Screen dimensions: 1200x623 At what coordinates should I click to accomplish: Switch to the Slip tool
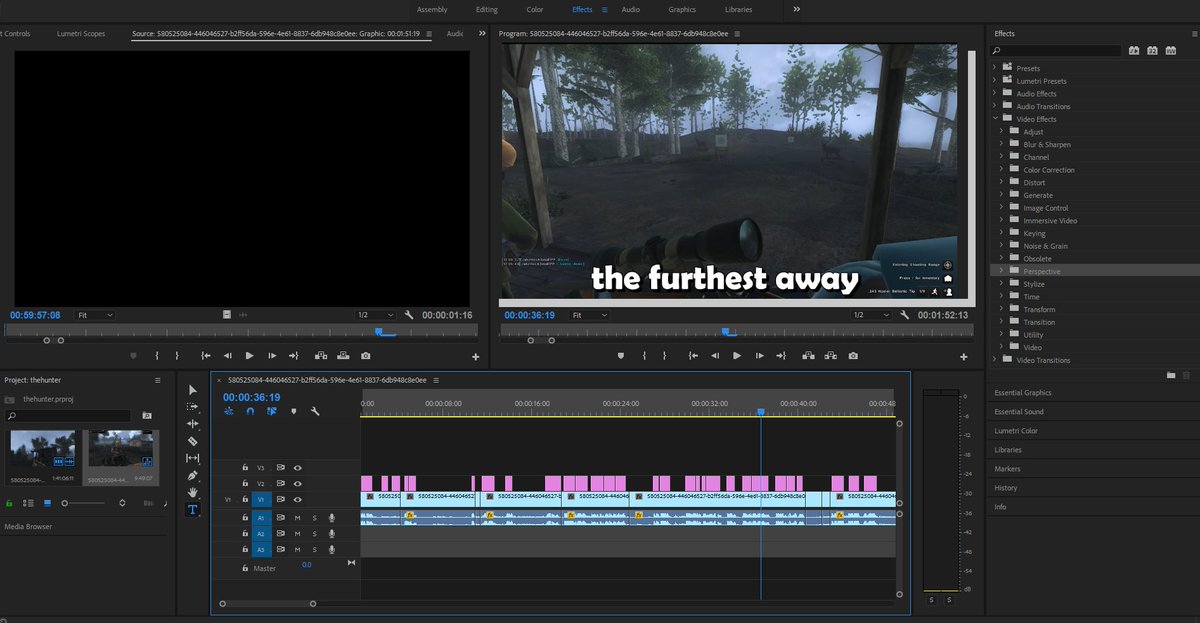point(193,458)
